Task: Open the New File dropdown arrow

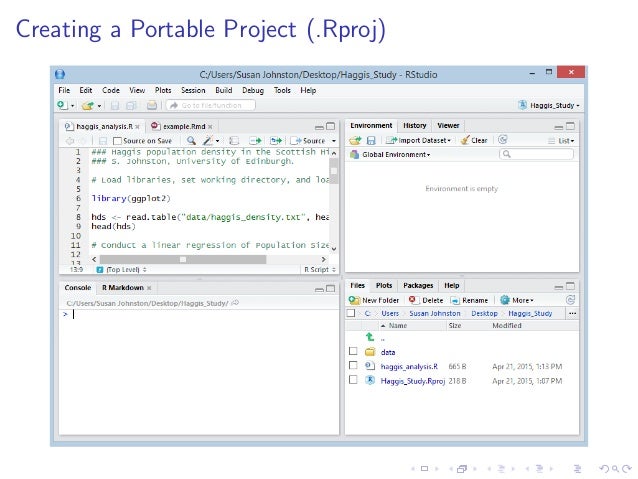Action: click(x=72, y=106)
